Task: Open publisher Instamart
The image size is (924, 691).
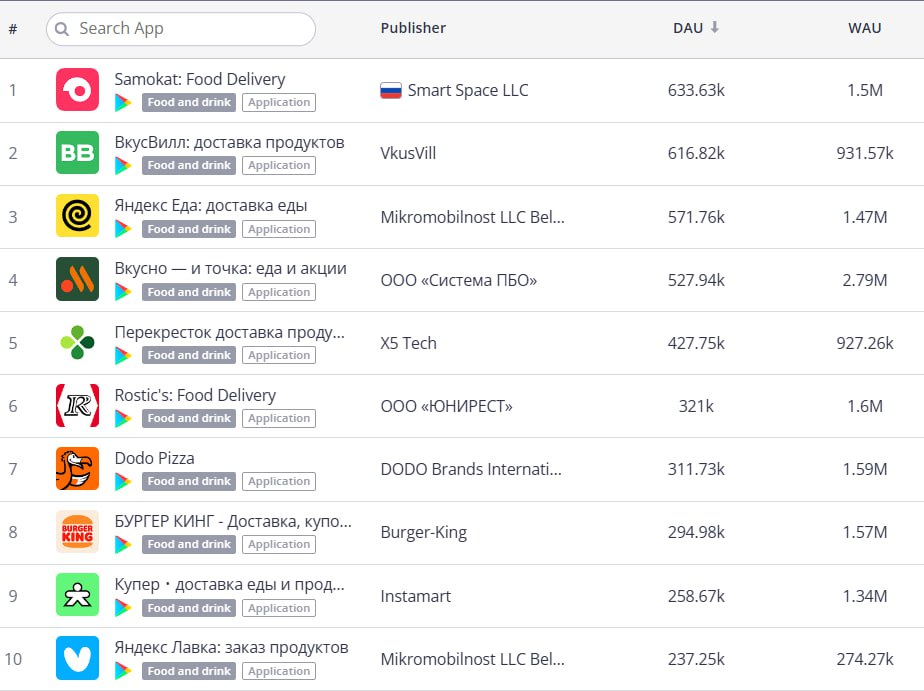Action: click(415, 596)
